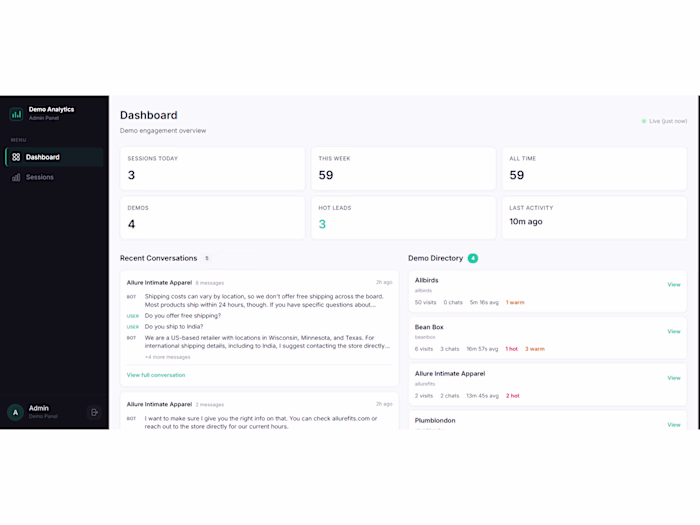Screen dimensions: 700x525
Task: Select the This Week stat card
Action: 404,169
